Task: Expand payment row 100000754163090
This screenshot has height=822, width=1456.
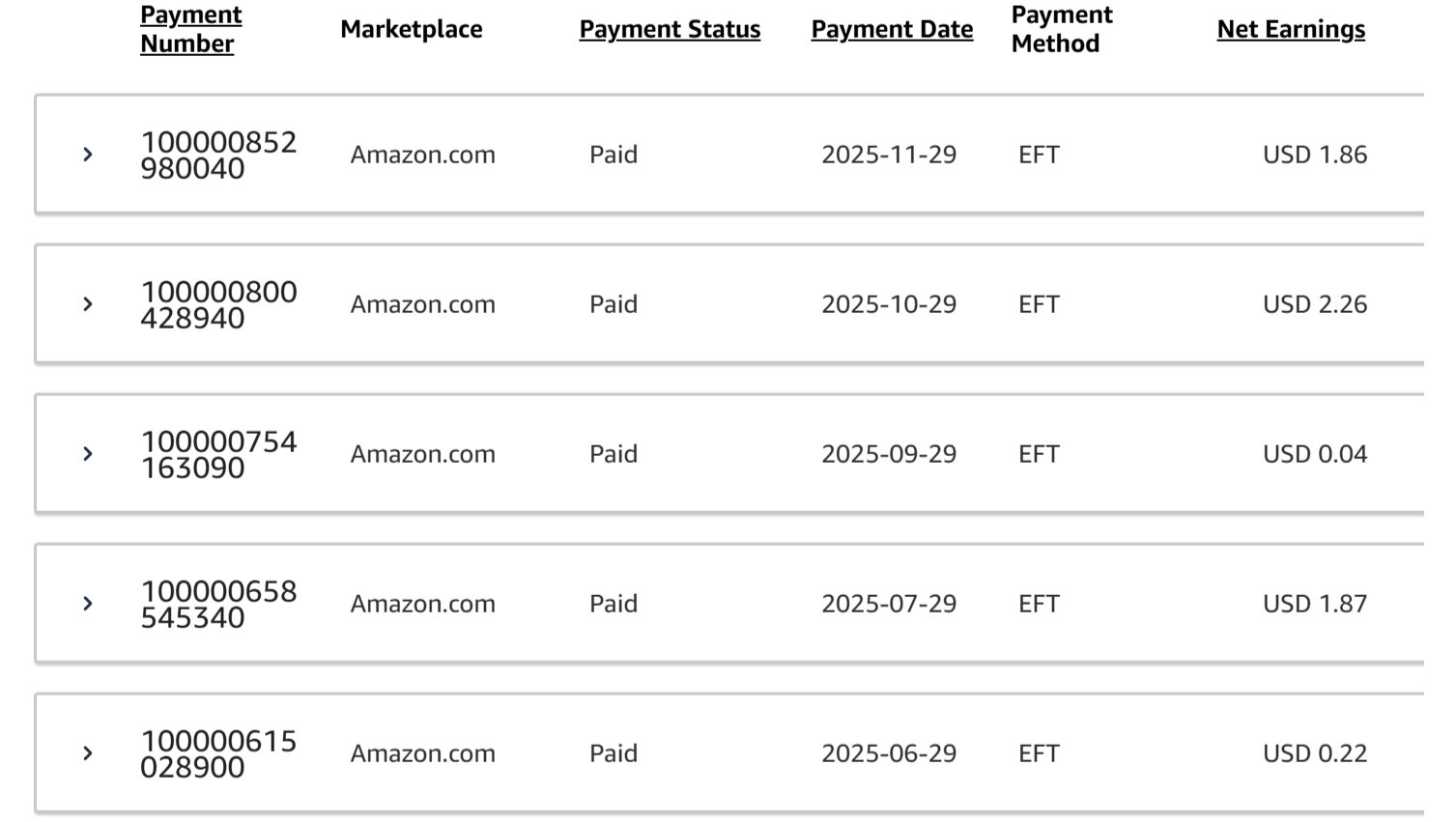Action: (88, 454)
